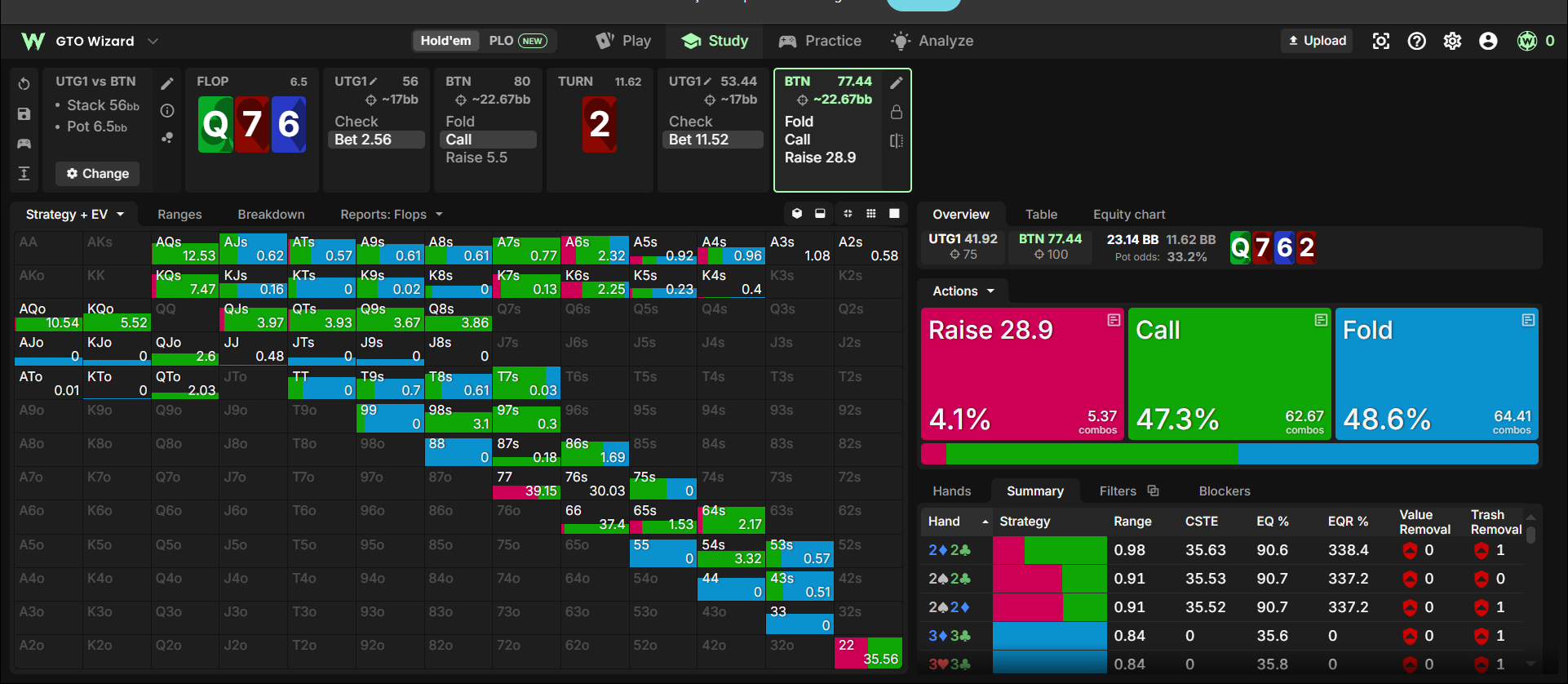Open the Reports: Flops dropdown
Image resolution: width=1568 pixels, height=684 pixels.
[392, 214]
